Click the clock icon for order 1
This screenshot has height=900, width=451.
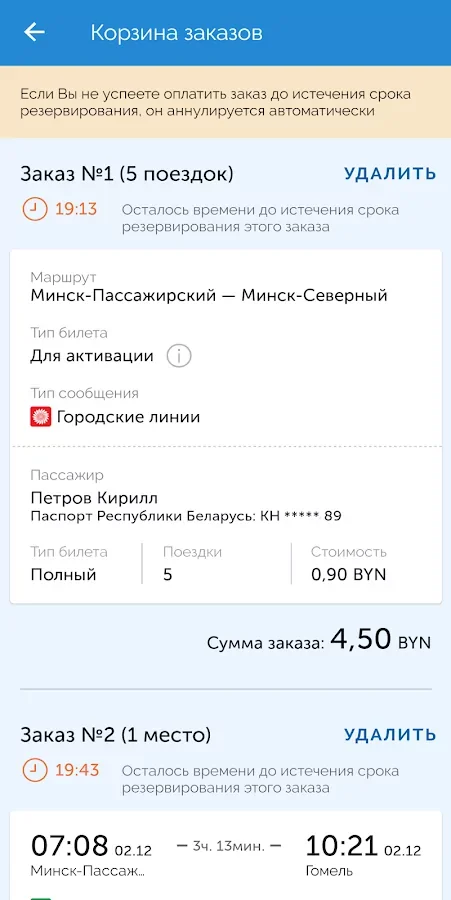[34, 210]
